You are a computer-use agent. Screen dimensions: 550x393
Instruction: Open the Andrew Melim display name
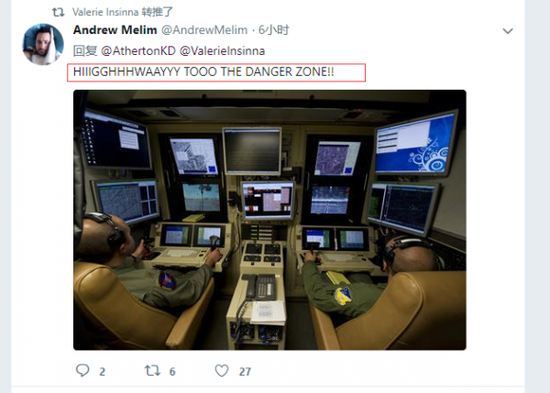pyautogui.click(x=115, y=30)
